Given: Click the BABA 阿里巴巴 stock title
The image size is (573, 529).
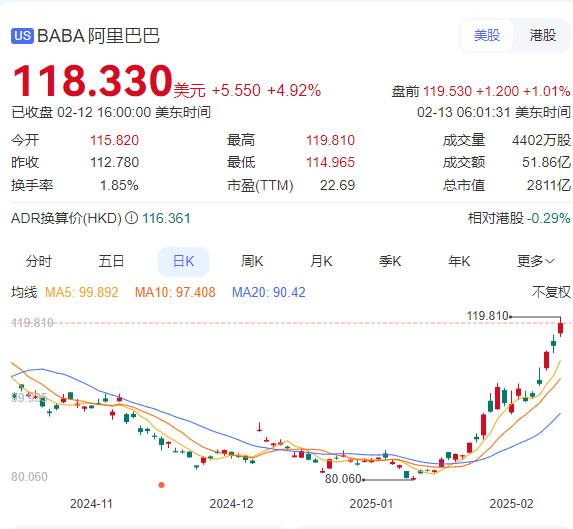Looking at the screenshot, I should (x=98, y=36).
